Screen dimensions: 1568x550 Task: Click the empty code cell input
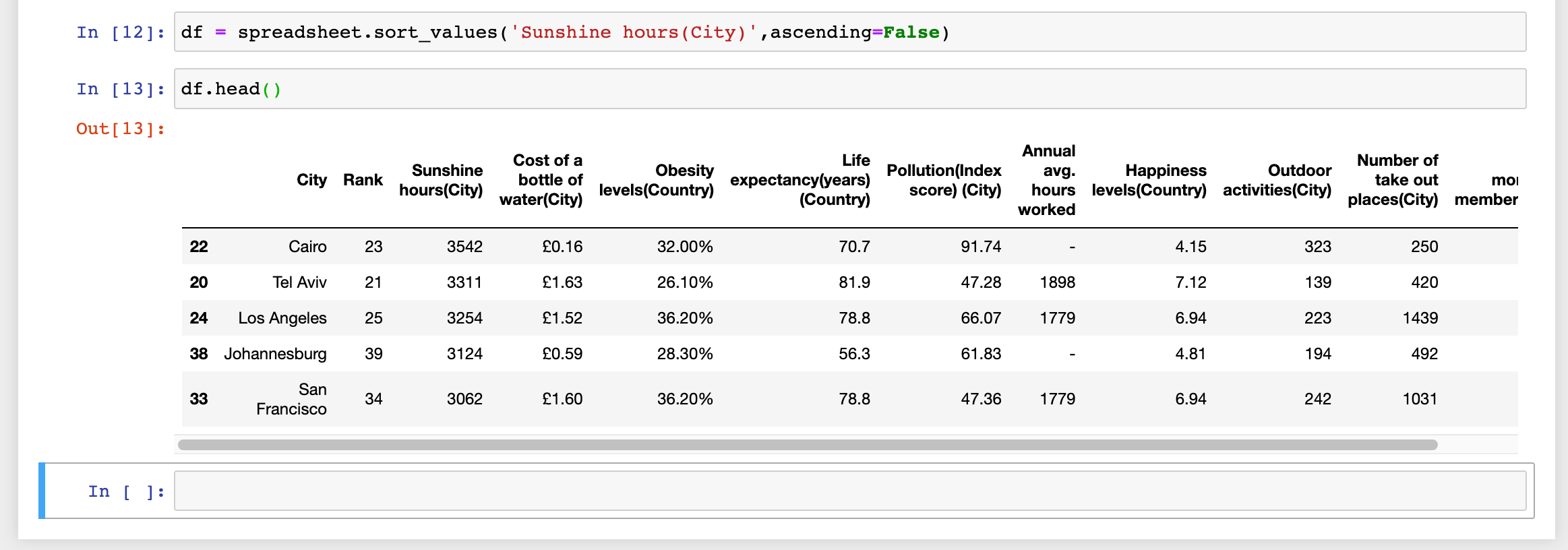click(x=849, y=491)
